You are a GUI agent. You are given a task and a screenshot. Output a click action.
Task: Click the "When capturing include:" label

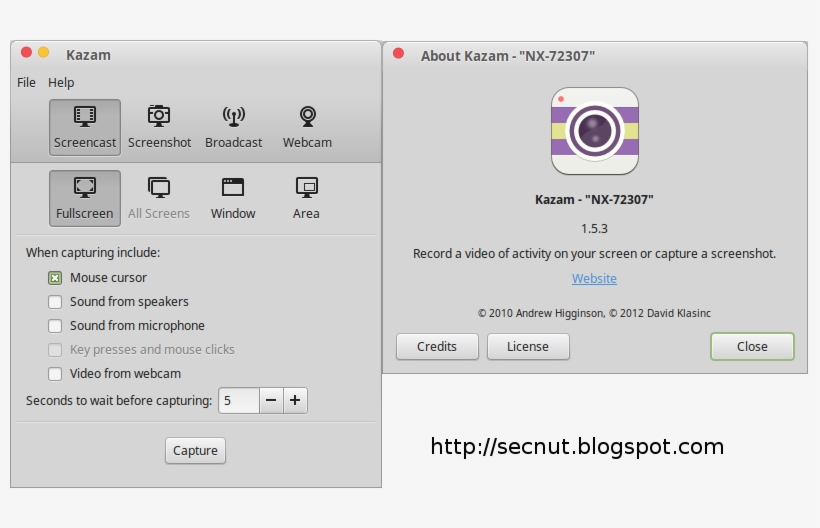93,252
